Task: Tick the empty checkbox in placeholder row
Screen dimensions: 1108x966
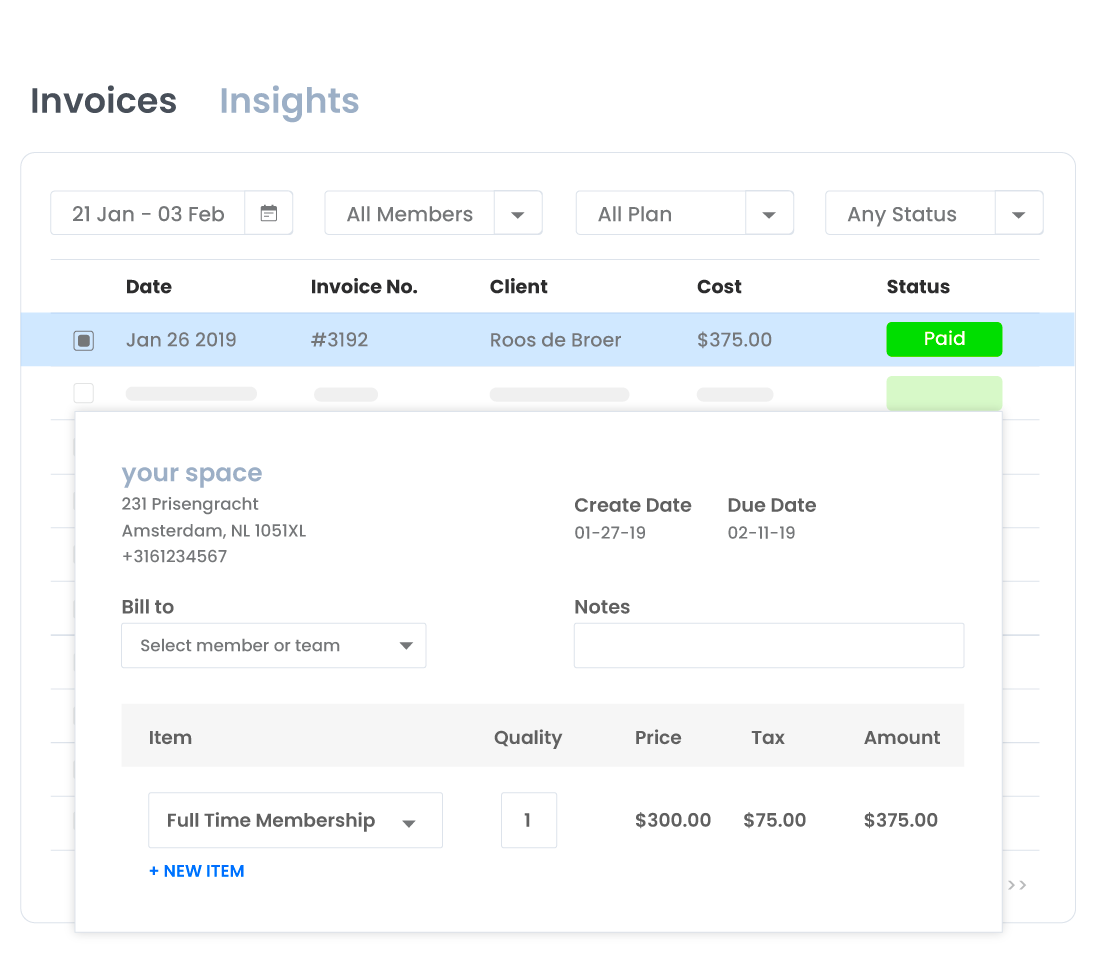Action: tap(83, 393)
